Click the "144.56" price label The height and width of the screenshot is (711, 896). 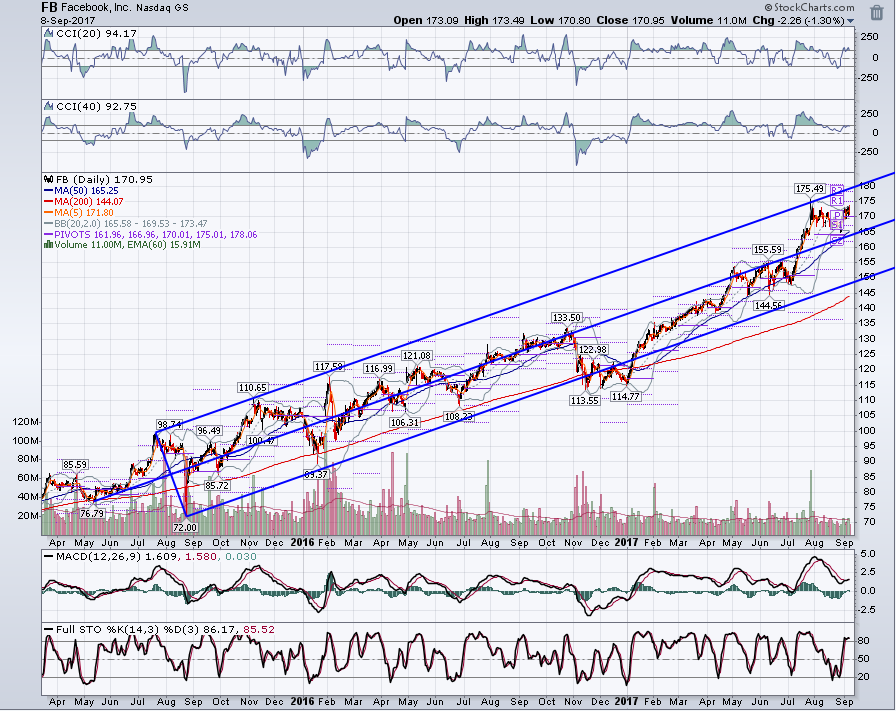768,306
